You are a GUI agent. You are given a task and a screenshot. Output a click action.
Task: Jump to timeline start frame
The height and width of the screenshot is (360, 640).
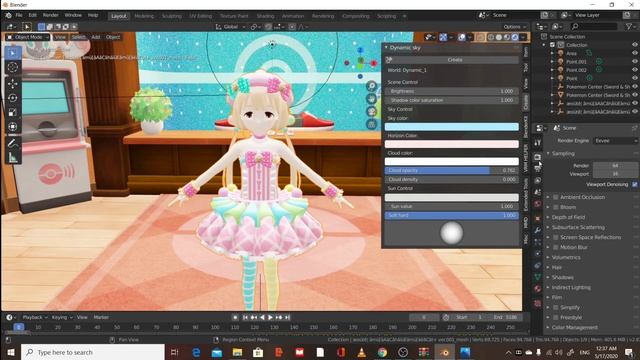245,317
